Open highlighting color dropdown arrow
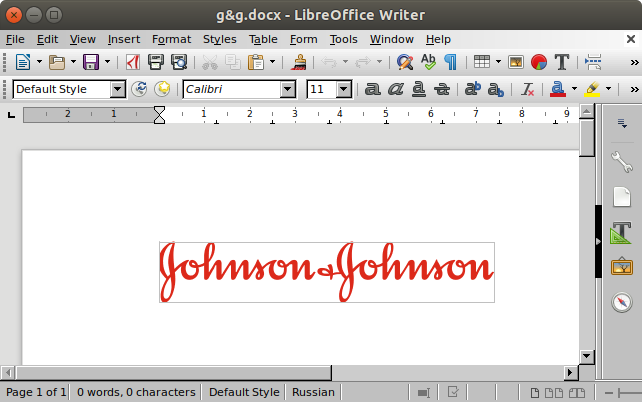642x402 pixels. tap(608, 89)
